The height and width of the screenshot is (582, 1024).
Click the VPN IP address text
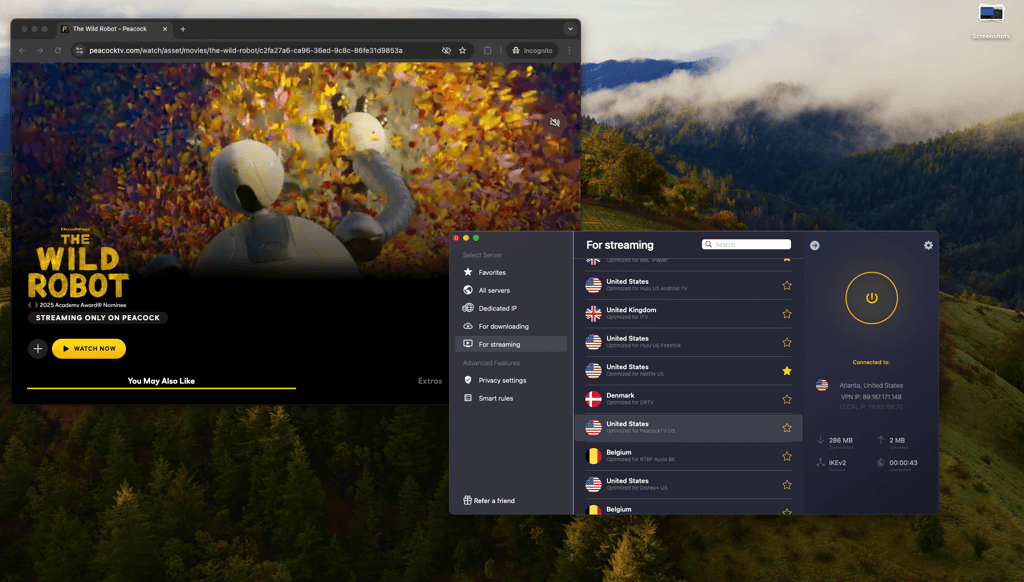pos(871,396)
